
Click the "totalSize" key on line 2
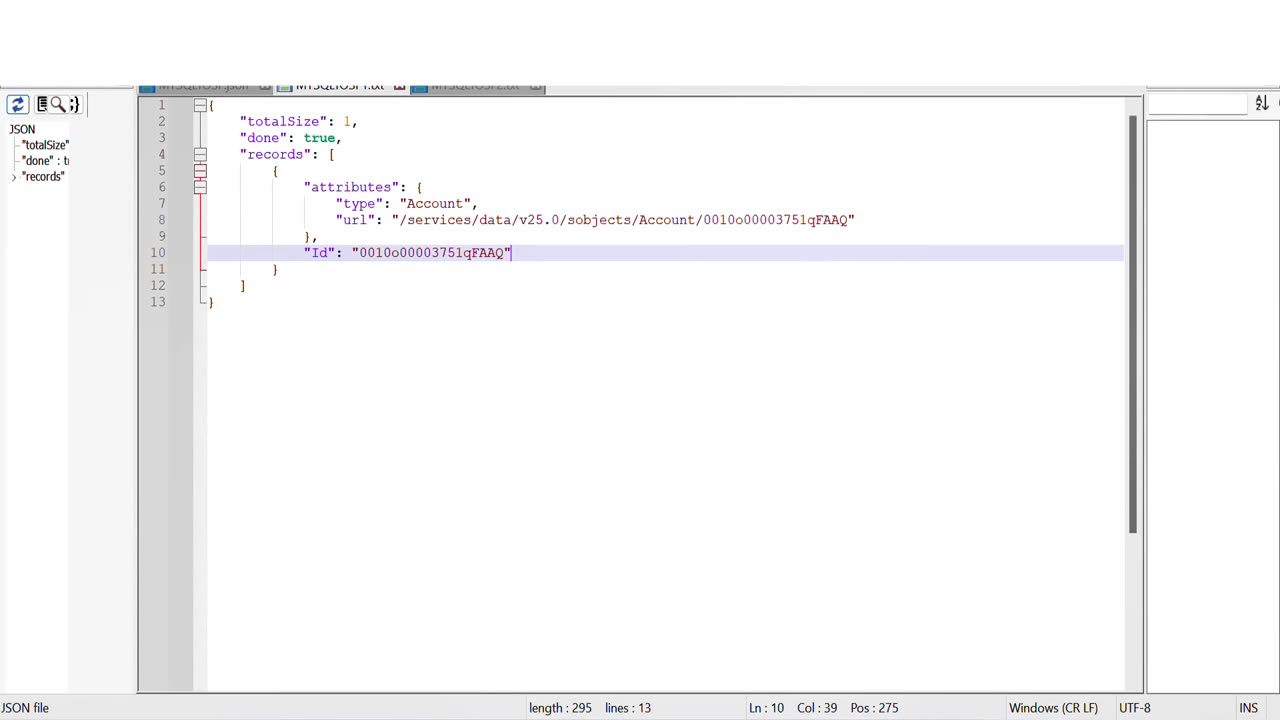coord(283,121)
